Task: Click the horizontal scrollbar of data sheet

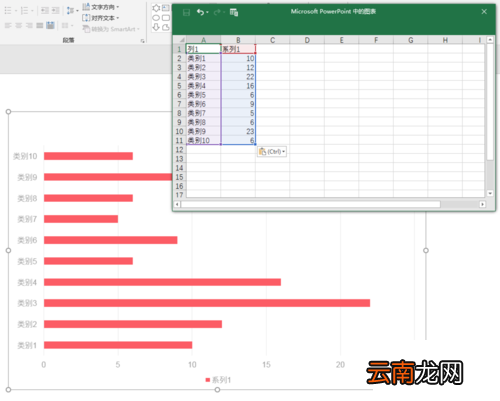Action: click(310, 204)
